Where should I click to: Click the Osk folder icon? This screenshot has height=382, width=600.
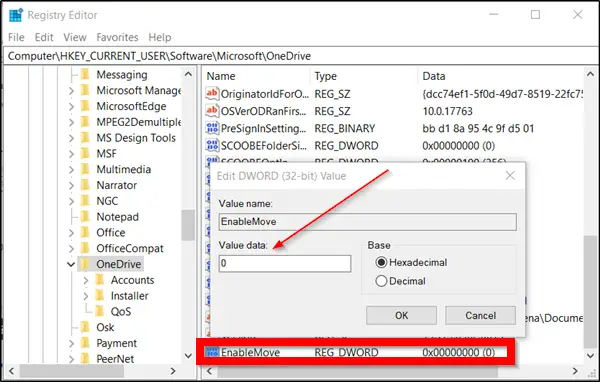click(x=85, y=327)
